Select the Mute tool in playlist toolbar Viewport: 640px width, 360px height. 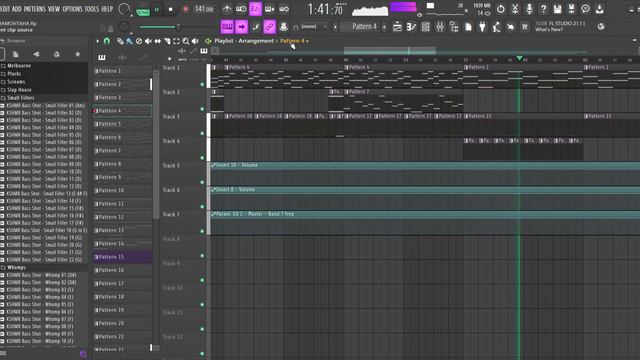click(148, 41)
